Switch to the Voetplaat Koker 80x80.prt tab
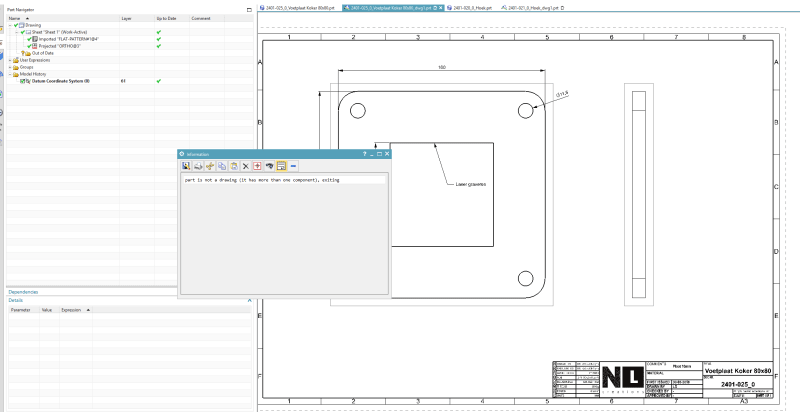 click(x=297, y=8)
